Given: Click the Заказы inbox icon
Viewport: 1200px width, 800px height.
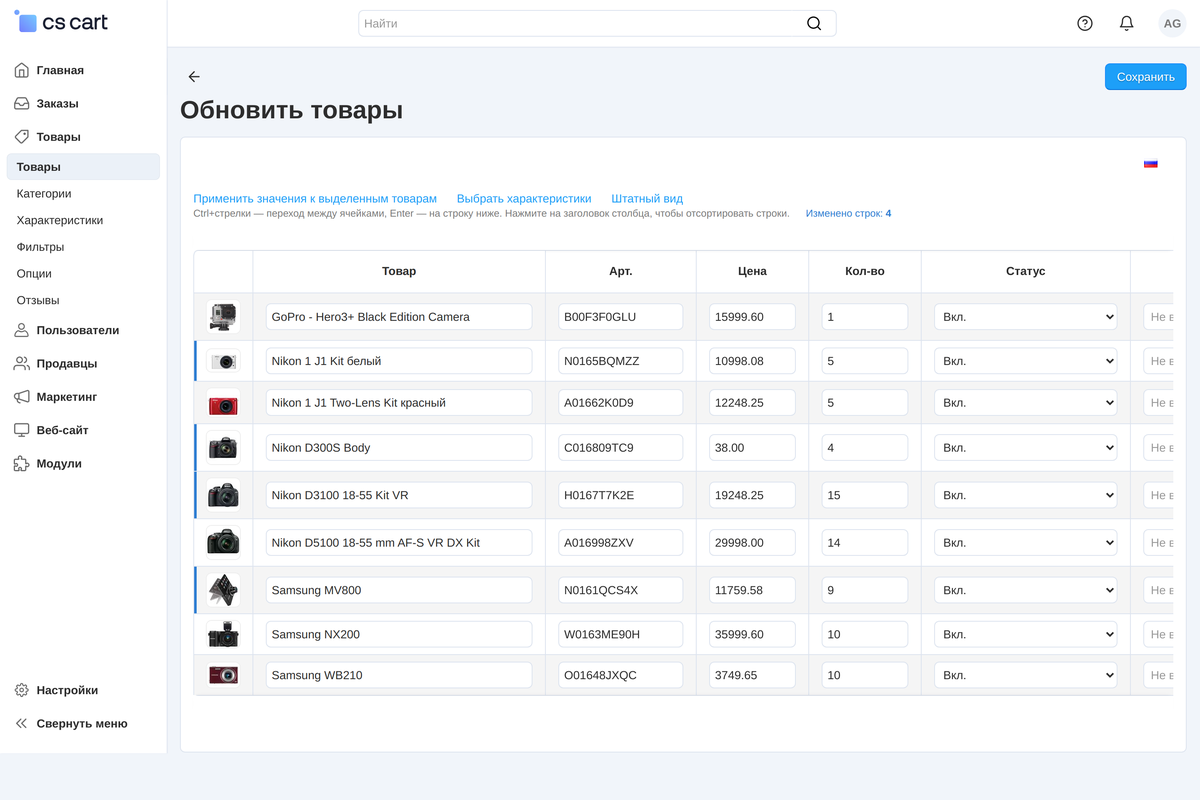Looking at the screenshot, I should click(22, 103).
